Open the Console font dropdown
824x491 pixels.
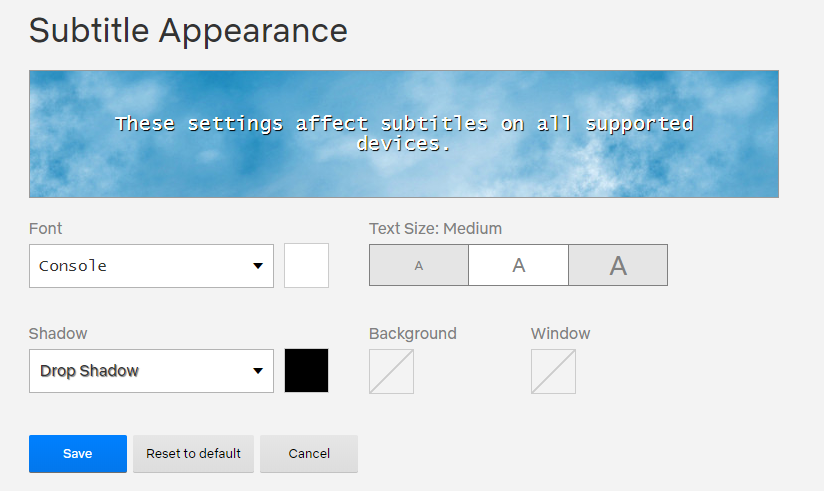point(140,266)
